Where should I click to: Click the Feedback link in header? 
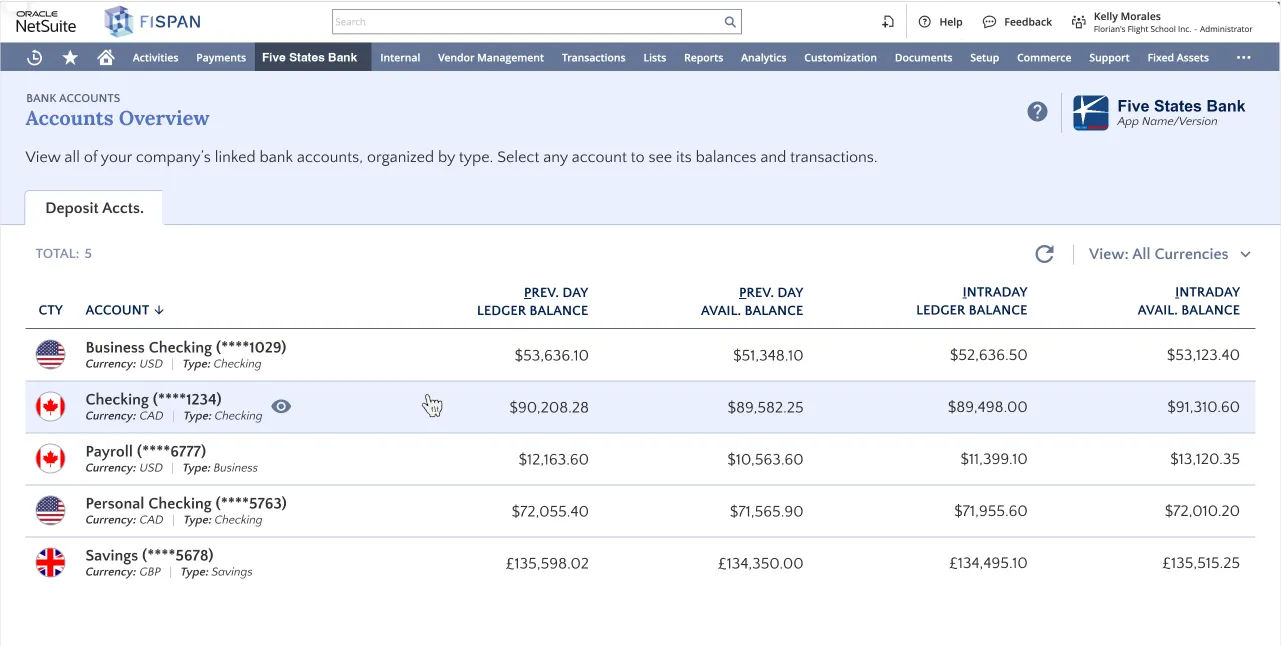(x=1028, y=22)
